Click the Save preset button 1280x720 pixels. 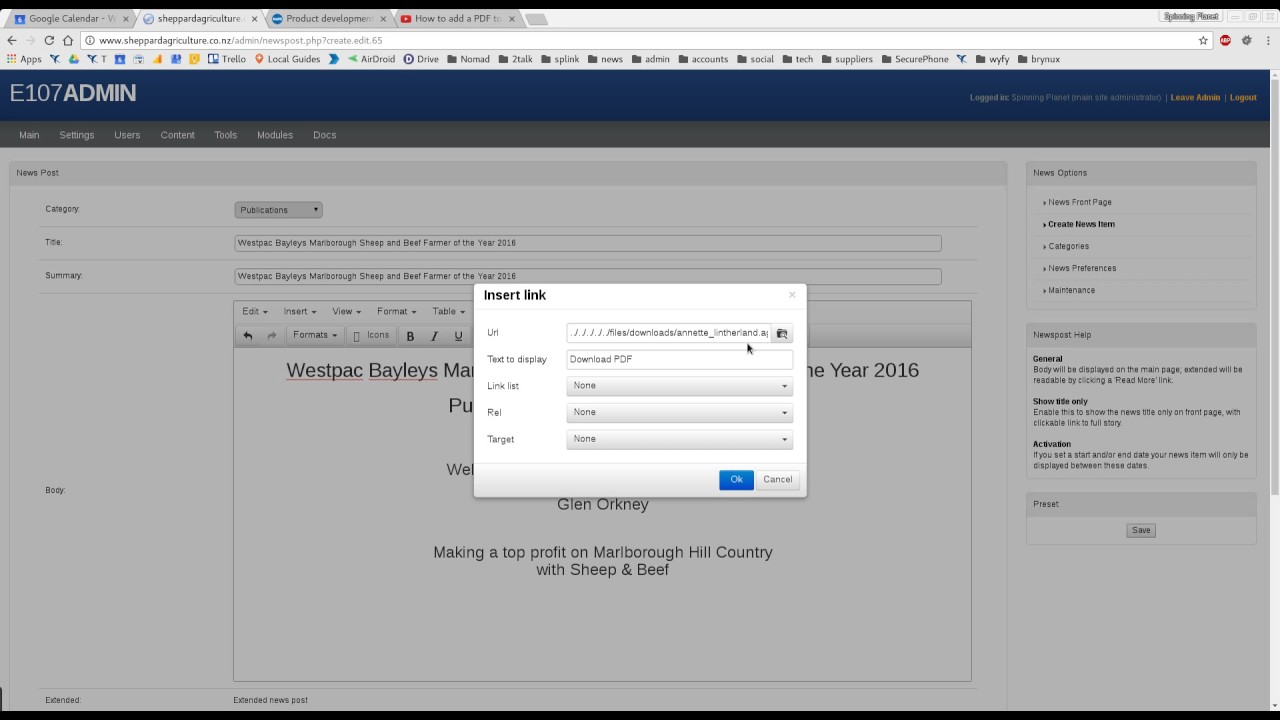(x=1141, y=530)
